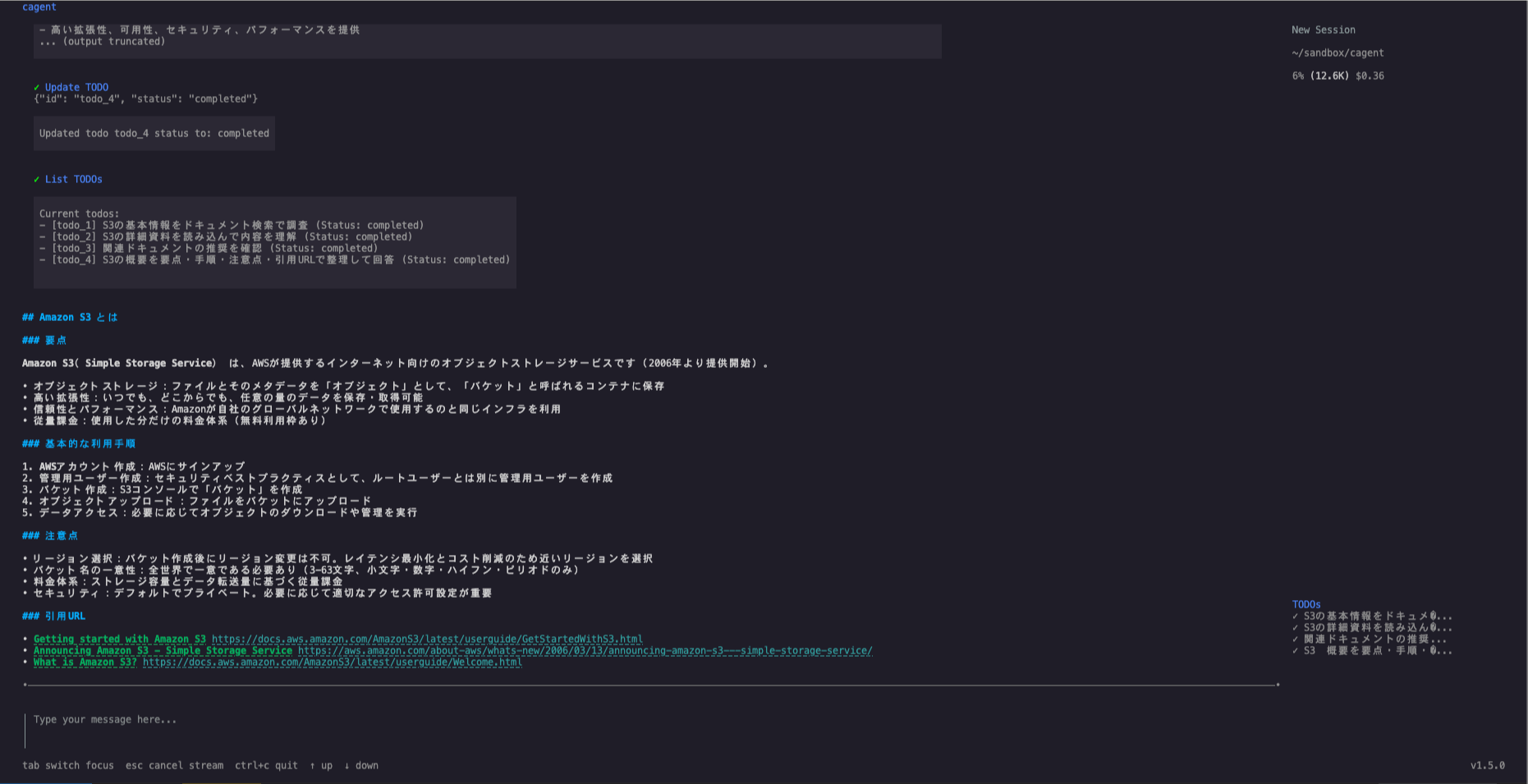
Task: Select the sidebar todo '関連ドキュメントの推奨...'
Action: (1370, 639)
